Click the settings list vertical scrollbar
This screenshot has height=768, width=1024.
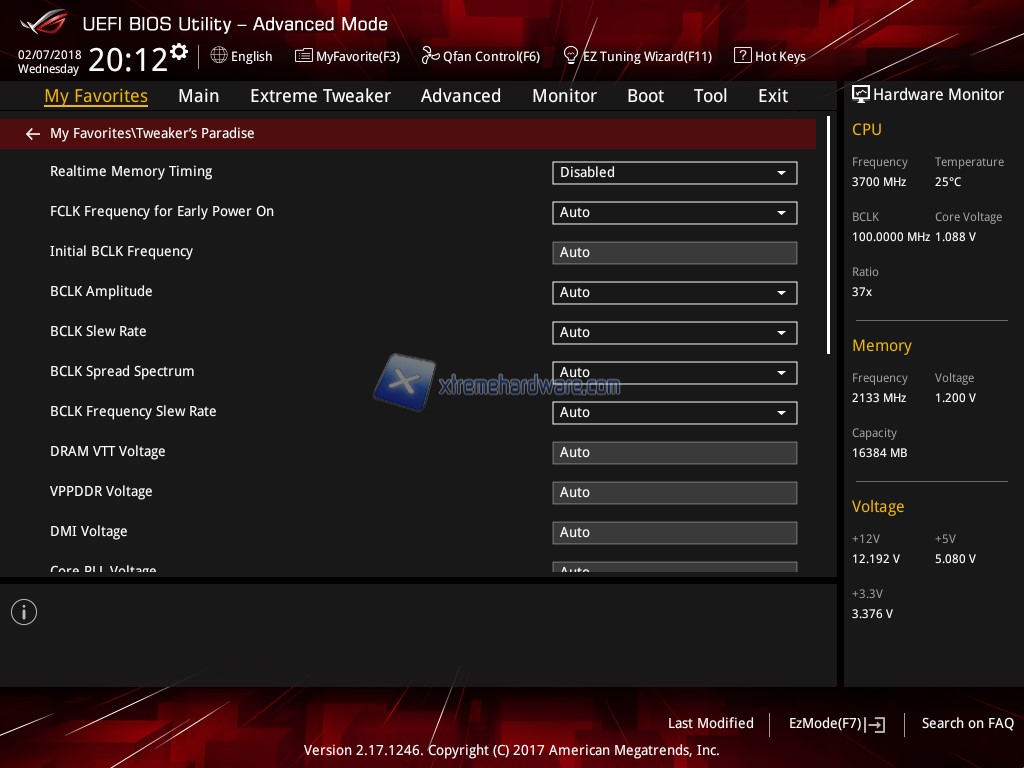click(x=829, y=236)
